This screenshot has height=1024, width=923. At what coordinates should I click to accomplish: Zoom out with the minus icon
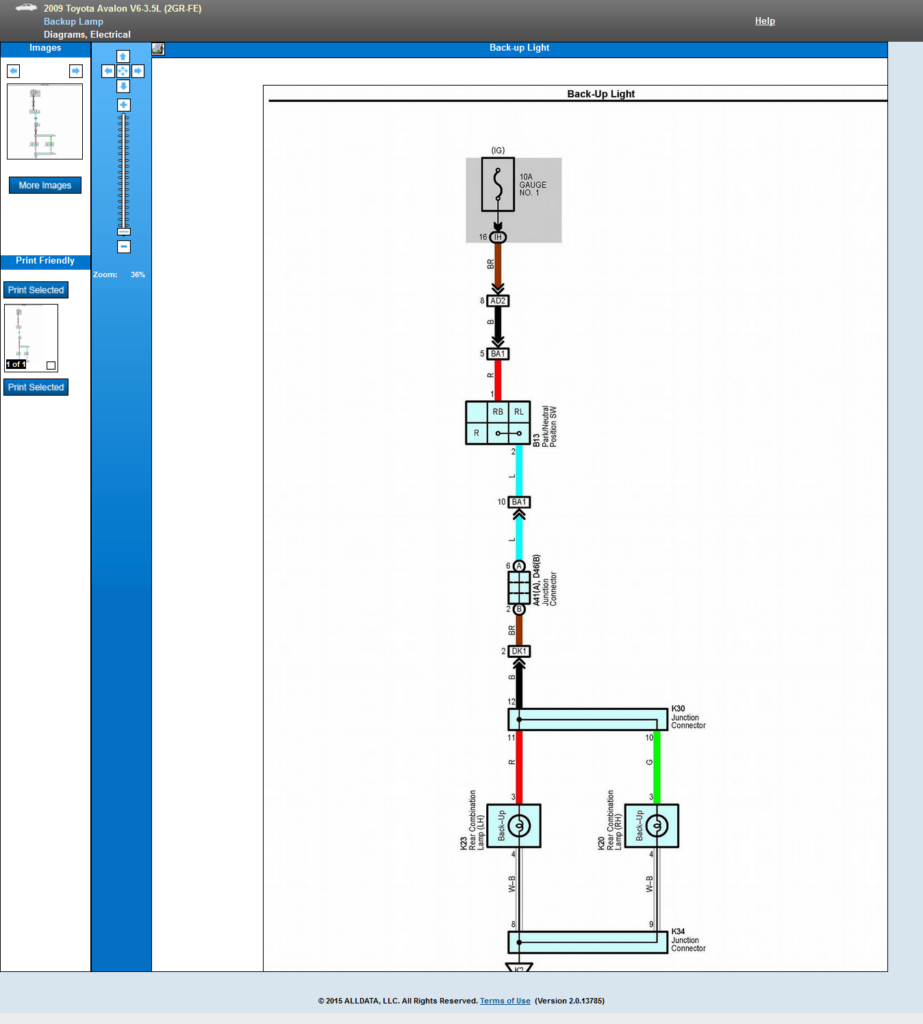pyautogui.click(x=123, y=247)
